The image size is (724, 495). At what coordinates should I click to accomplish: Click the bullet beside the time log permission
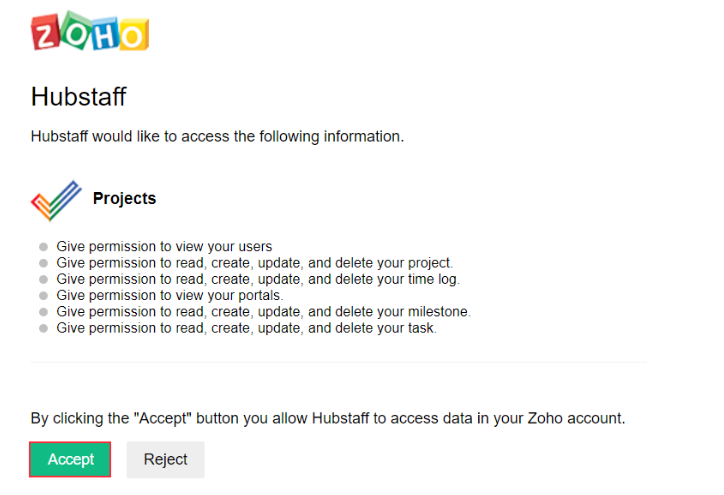pos(43,279)
